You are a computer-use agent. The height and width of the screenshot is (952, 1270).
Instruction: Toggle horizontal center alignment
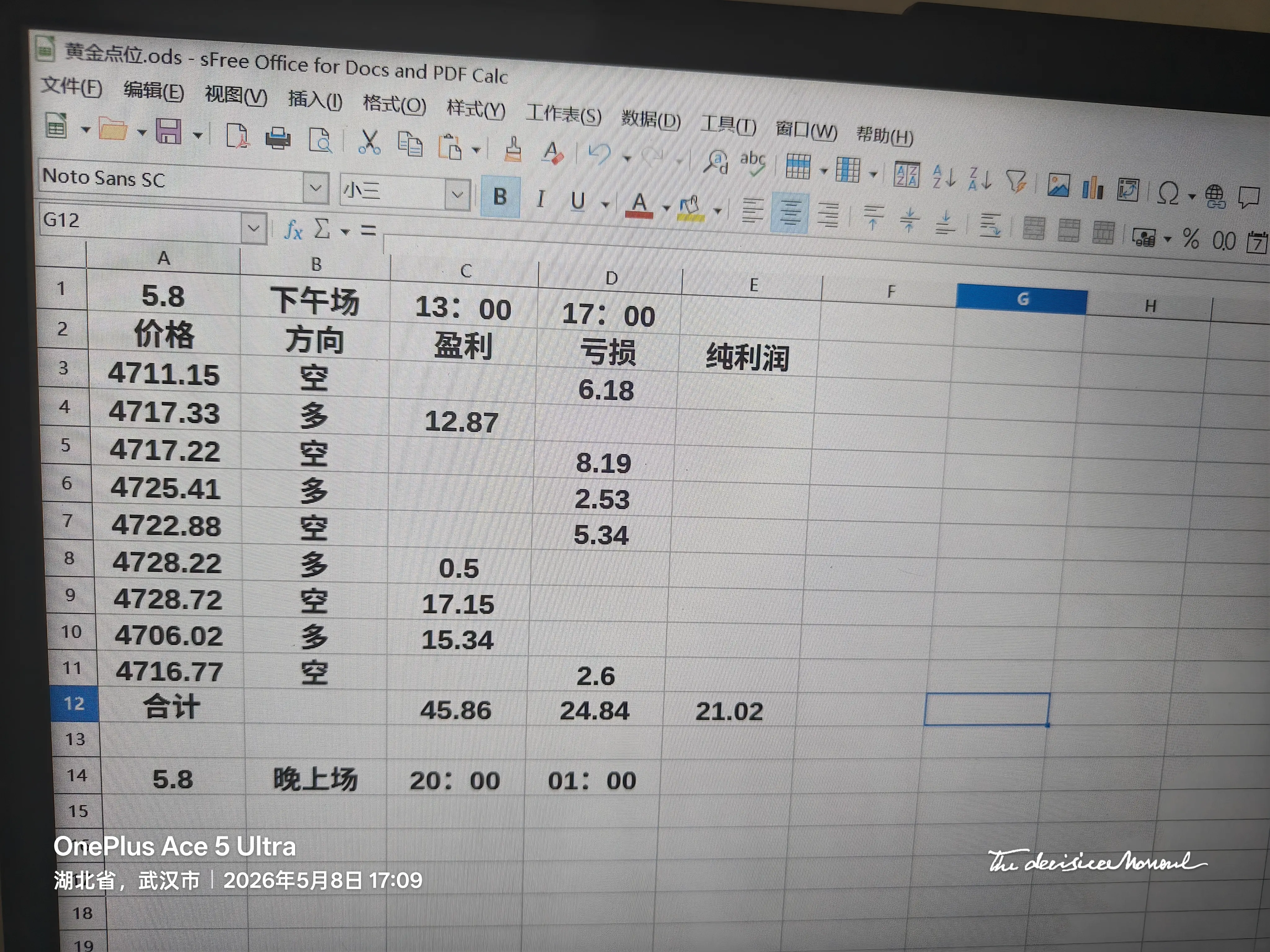click(x=789, y=213)
